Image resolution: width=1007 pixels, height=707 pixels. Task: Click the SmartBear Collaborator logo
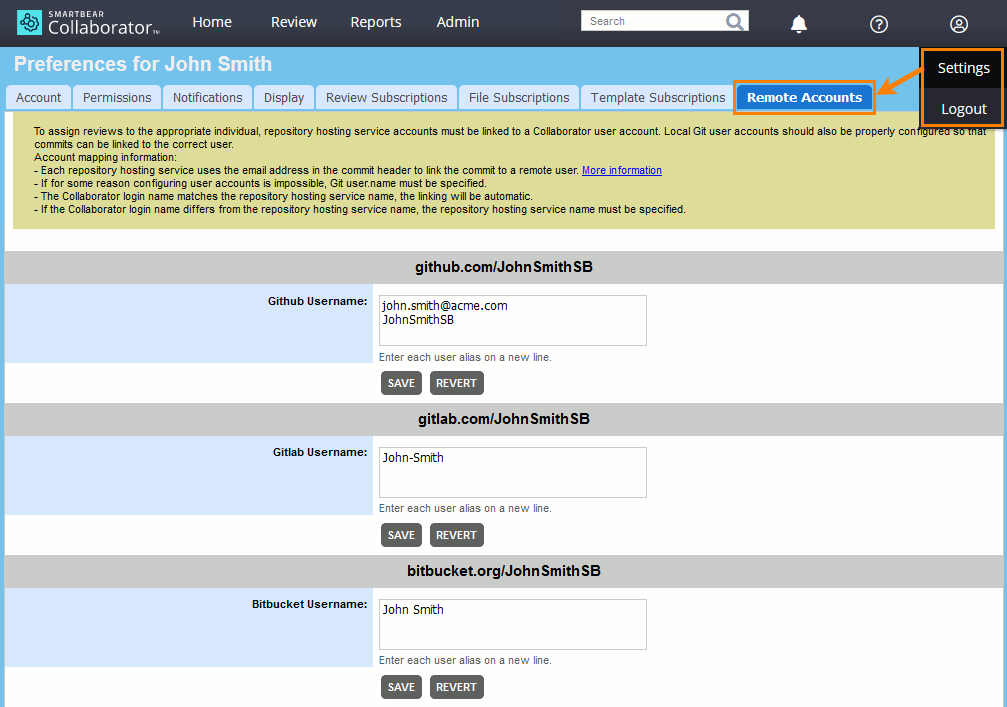click(x=88, y=22)
